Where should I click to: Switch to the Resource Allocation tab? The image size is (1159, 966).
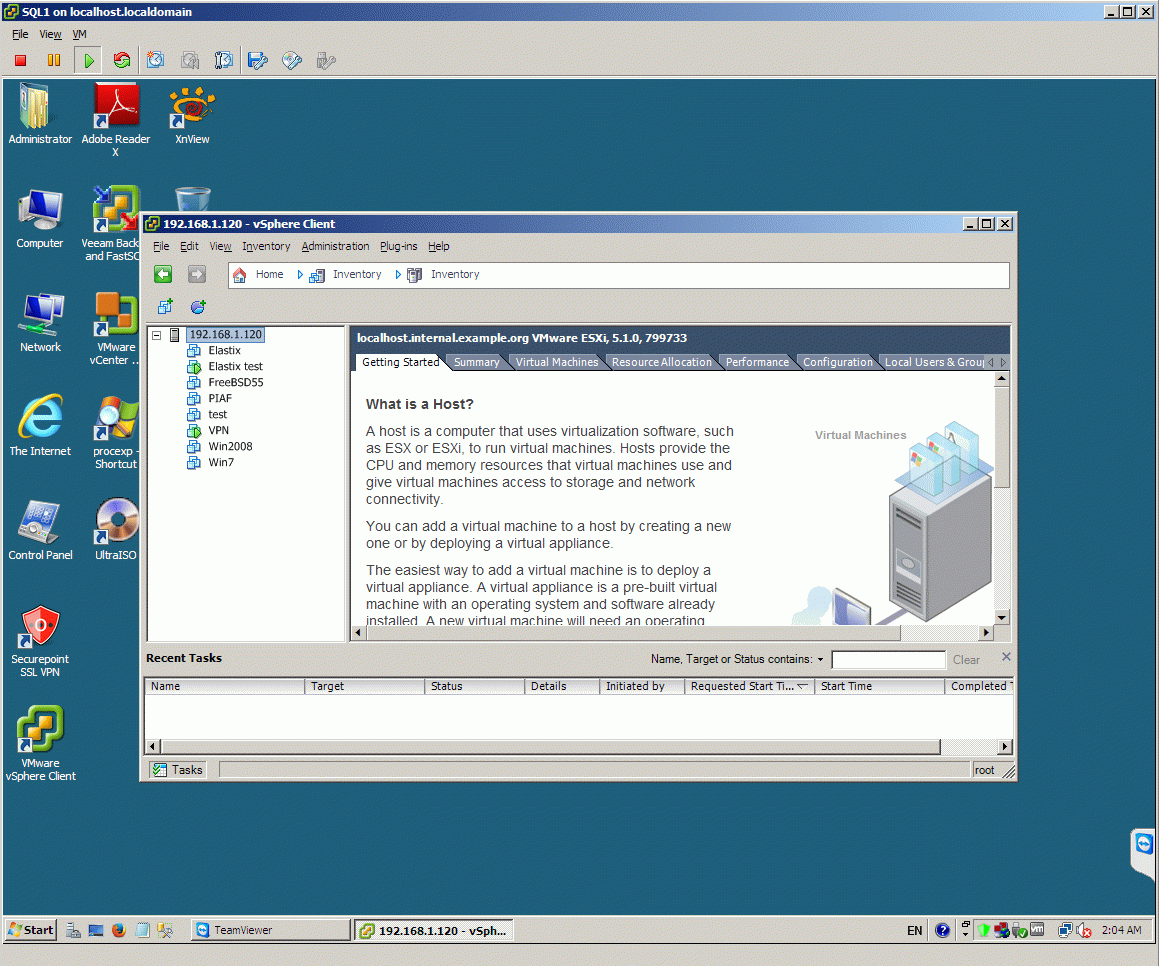click(x=662, y=362)
